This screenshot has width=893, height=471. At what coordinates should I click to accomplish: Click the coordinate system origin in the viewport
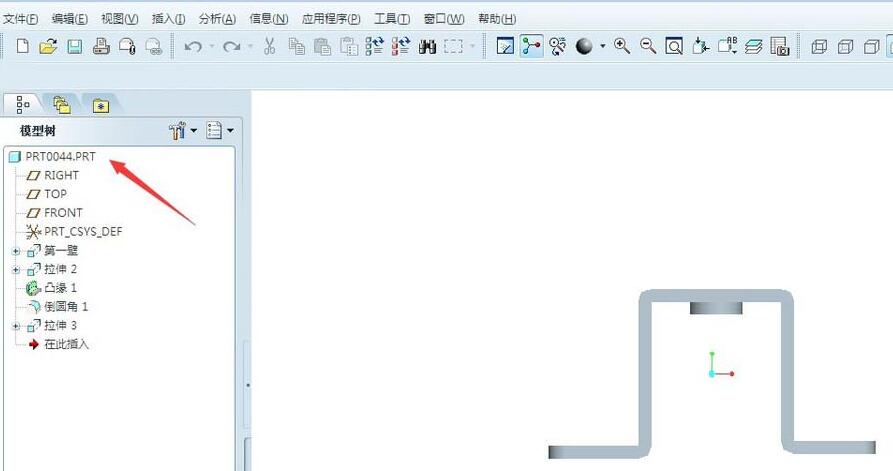(x=712, y=374)
